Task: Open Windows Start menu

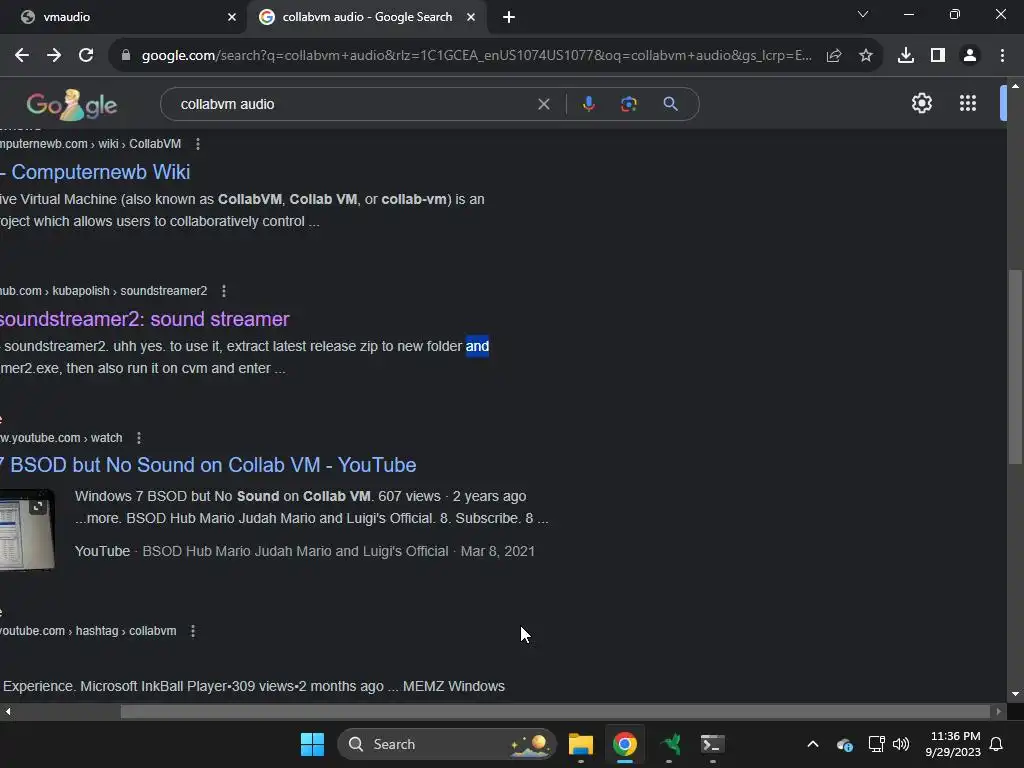Action: pos(312,744)
